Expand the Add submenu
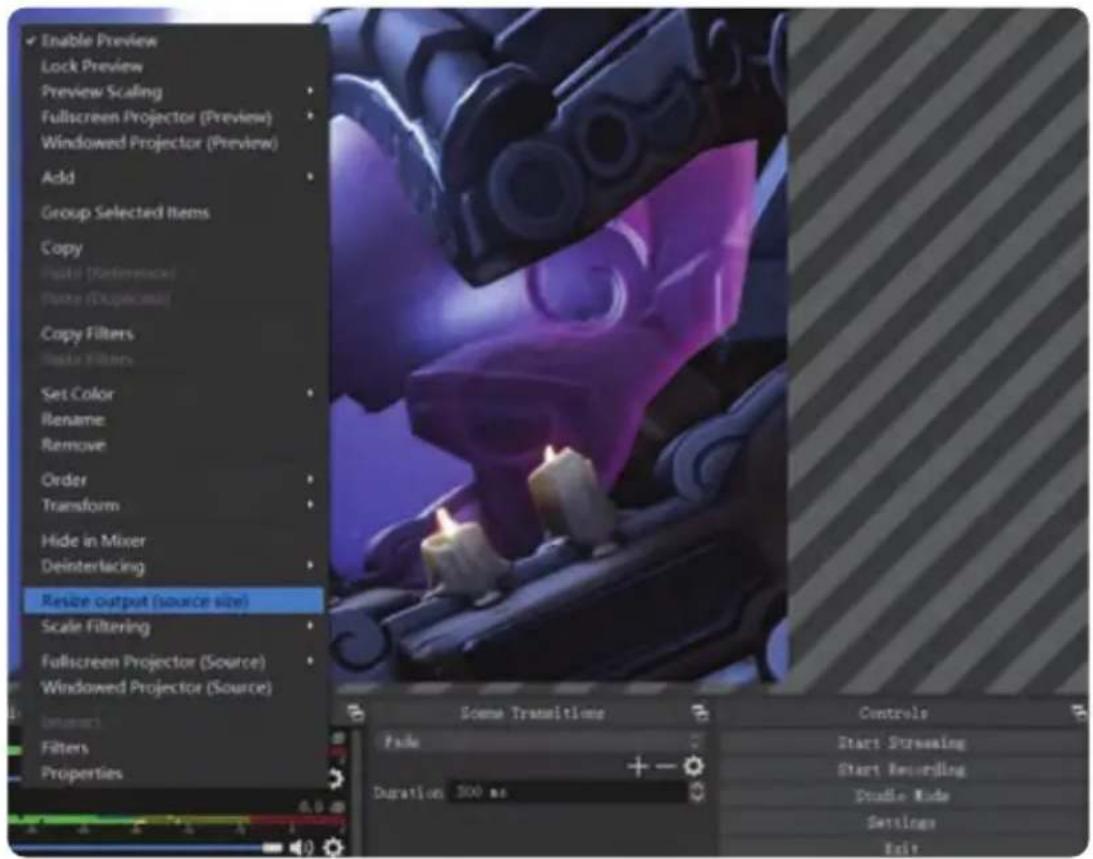Viewport: 1093px width, 859px height. coord(174,177)
